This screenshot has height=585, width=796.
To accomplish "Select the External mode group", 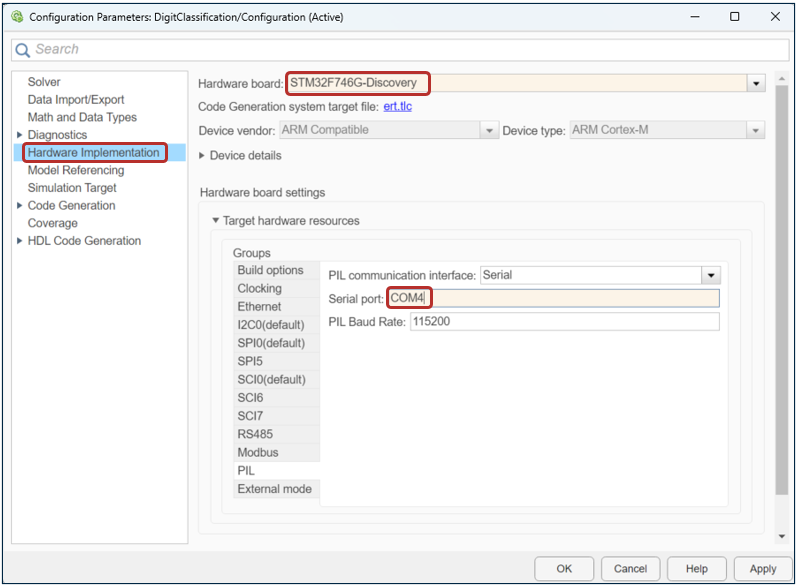I will tap(274, 489).
